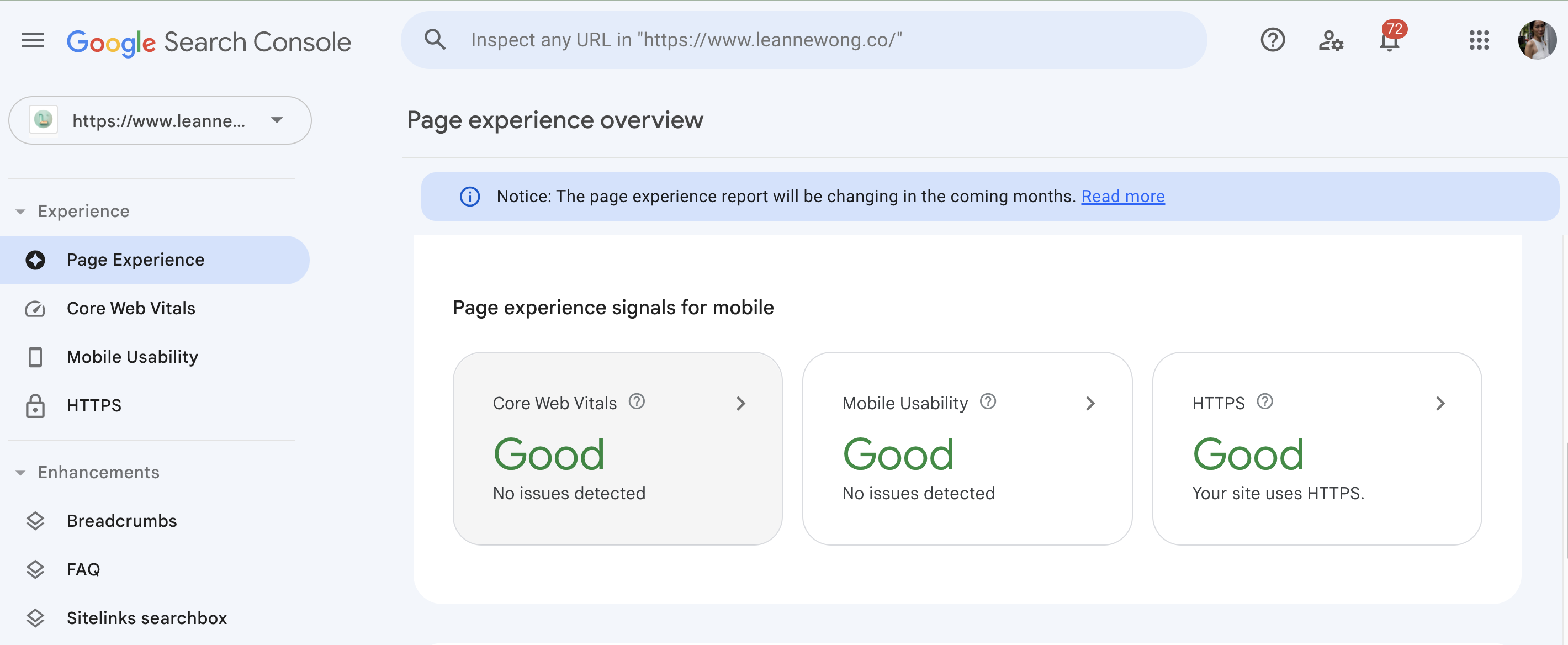Image resolution: width=1568 pixels, height=645 pixels.
Task: Click help icon beside HTTPS card title
Action: [1265, 402]
